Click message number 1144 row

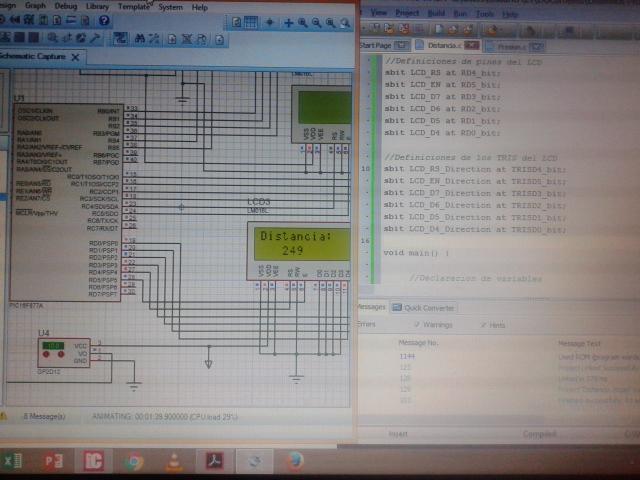click(407, 356)
